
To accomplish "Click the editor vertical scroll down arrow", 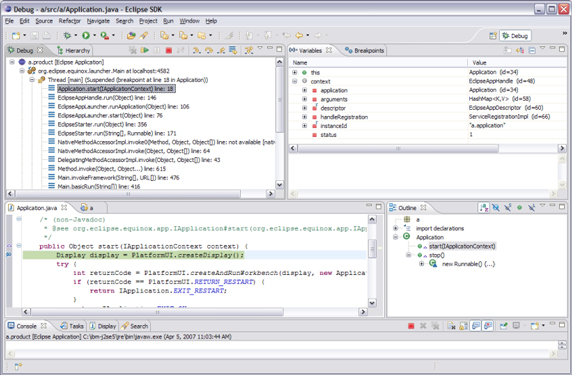I will 372,303.
